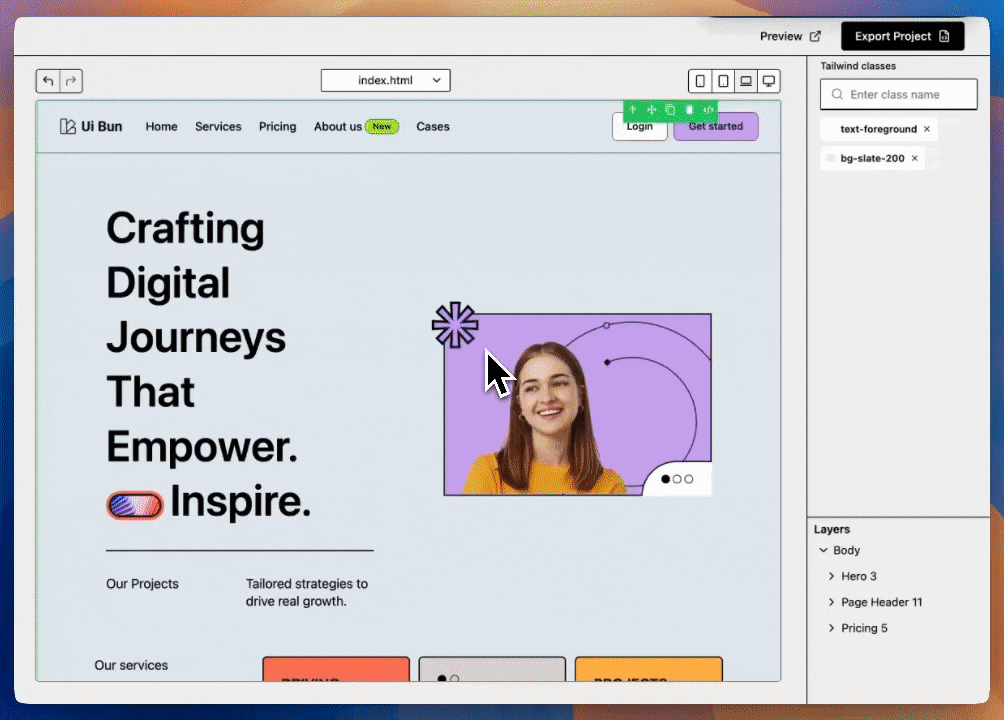Delete element using green toolbar trash icon
The width and height of the screenshot is (1004, 720).
pos(689,110)
